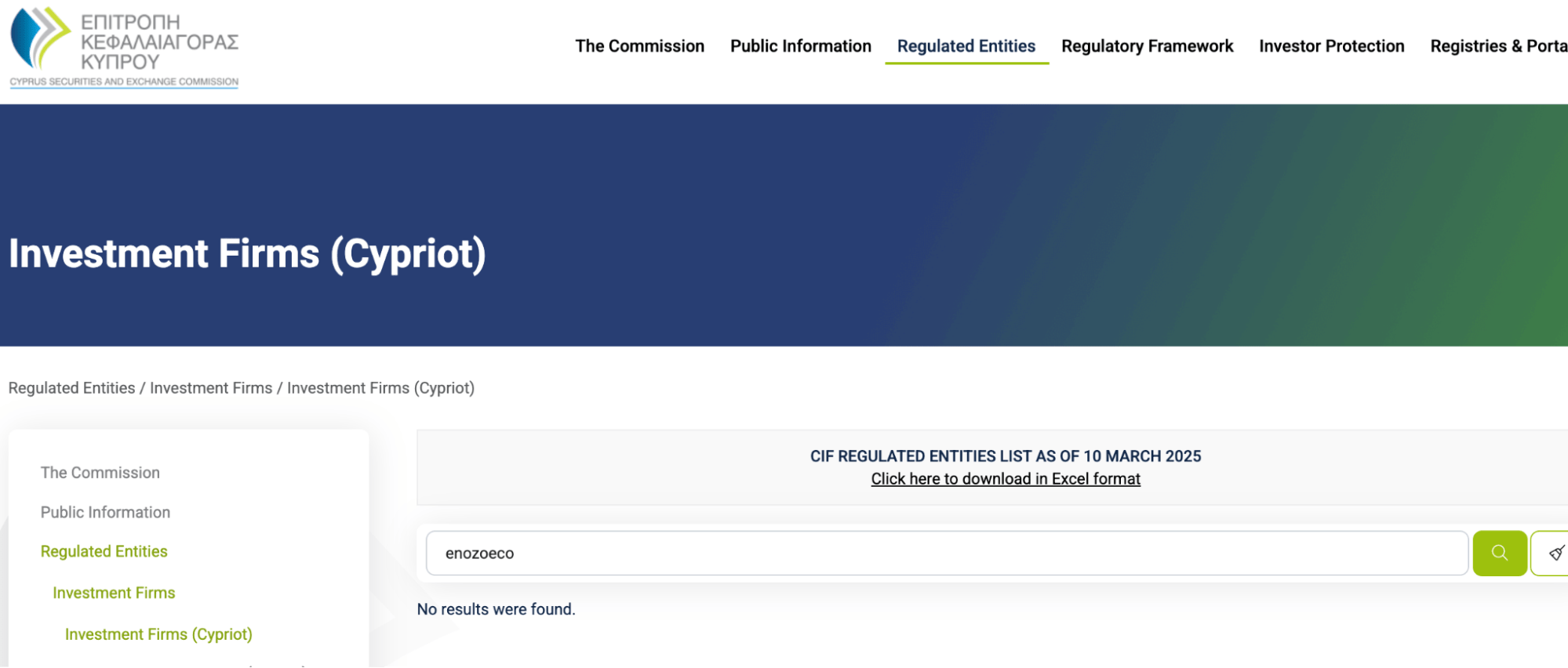Click Investment Firms in the breadcrumb trail
Screen dimensions: 1568x668
(x=211, y=388)
